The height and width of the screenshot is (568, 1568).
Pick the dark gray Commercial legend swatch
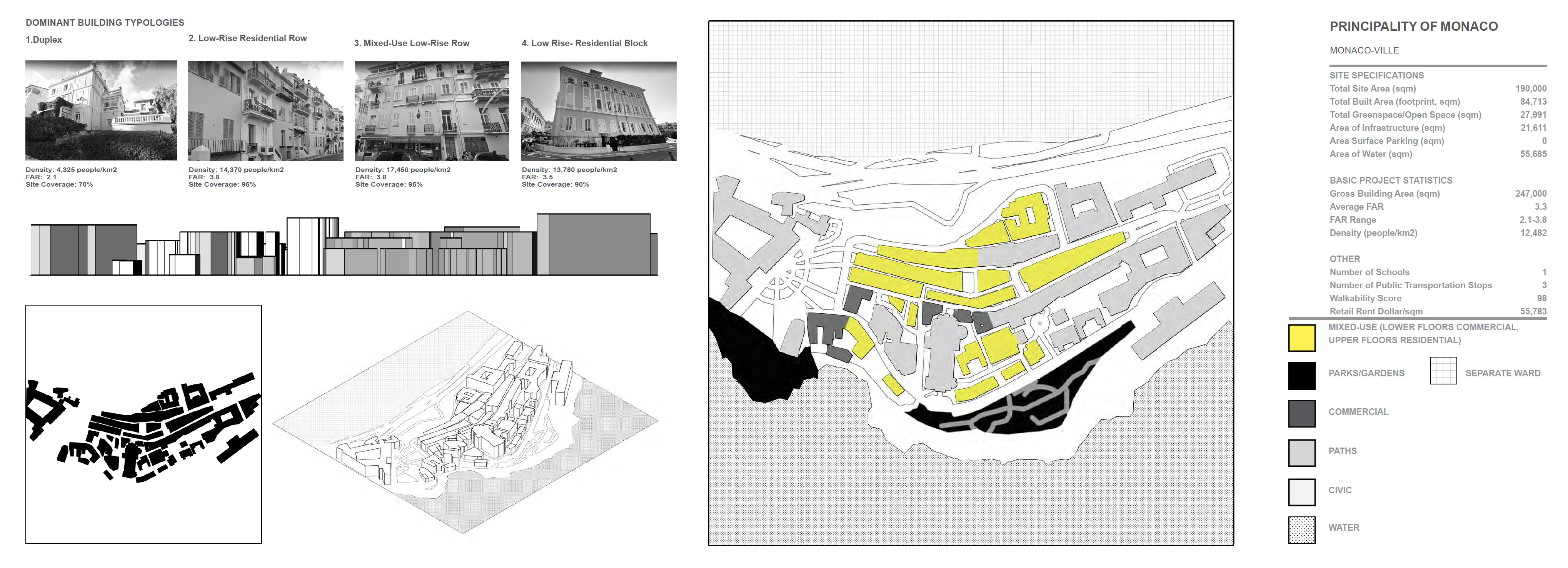[1301, 414]
